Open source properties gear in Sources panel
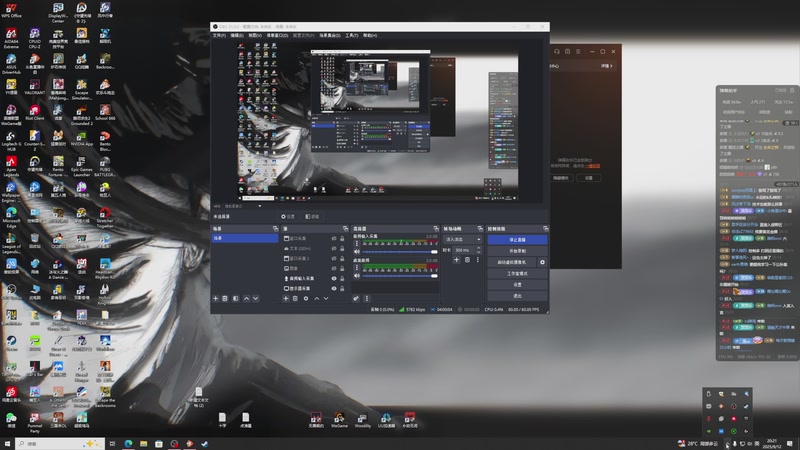 [306, 298]
